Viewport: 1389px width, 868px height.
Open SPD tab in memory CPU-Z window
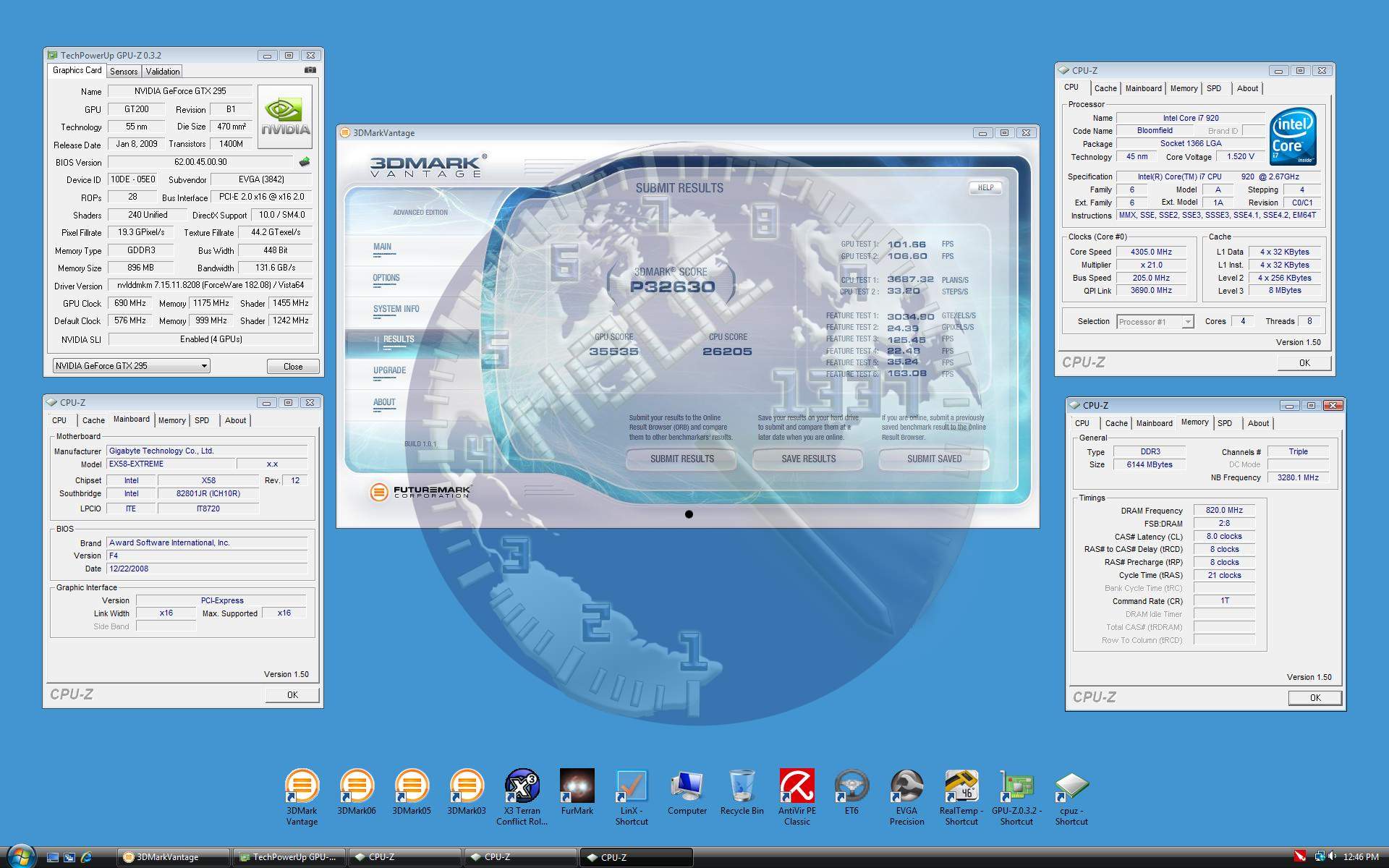coord(1225,423)
